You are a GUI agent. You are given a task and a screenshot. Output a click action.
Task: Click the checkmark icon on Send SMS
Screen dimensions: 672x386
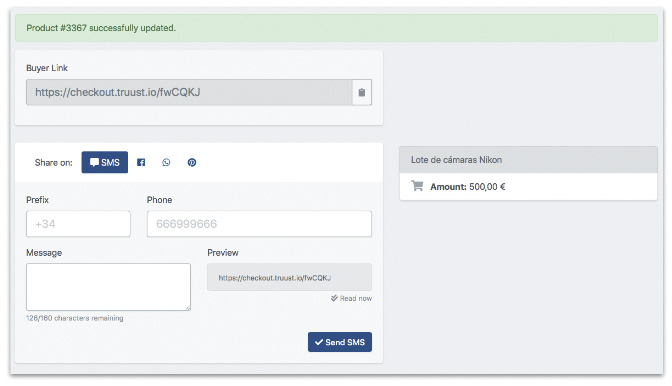[319, 342]
